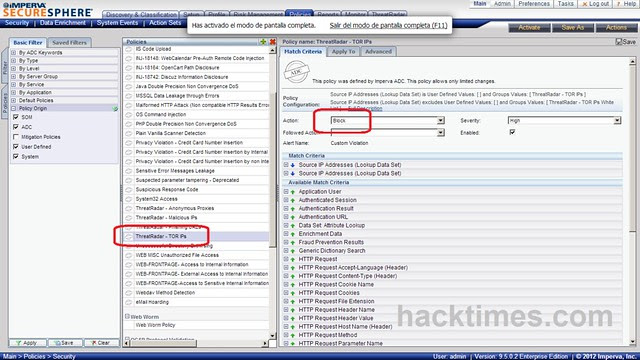640x360 pixels.
Task: Switch to the Advanced tab
Action: pos(378,51)
